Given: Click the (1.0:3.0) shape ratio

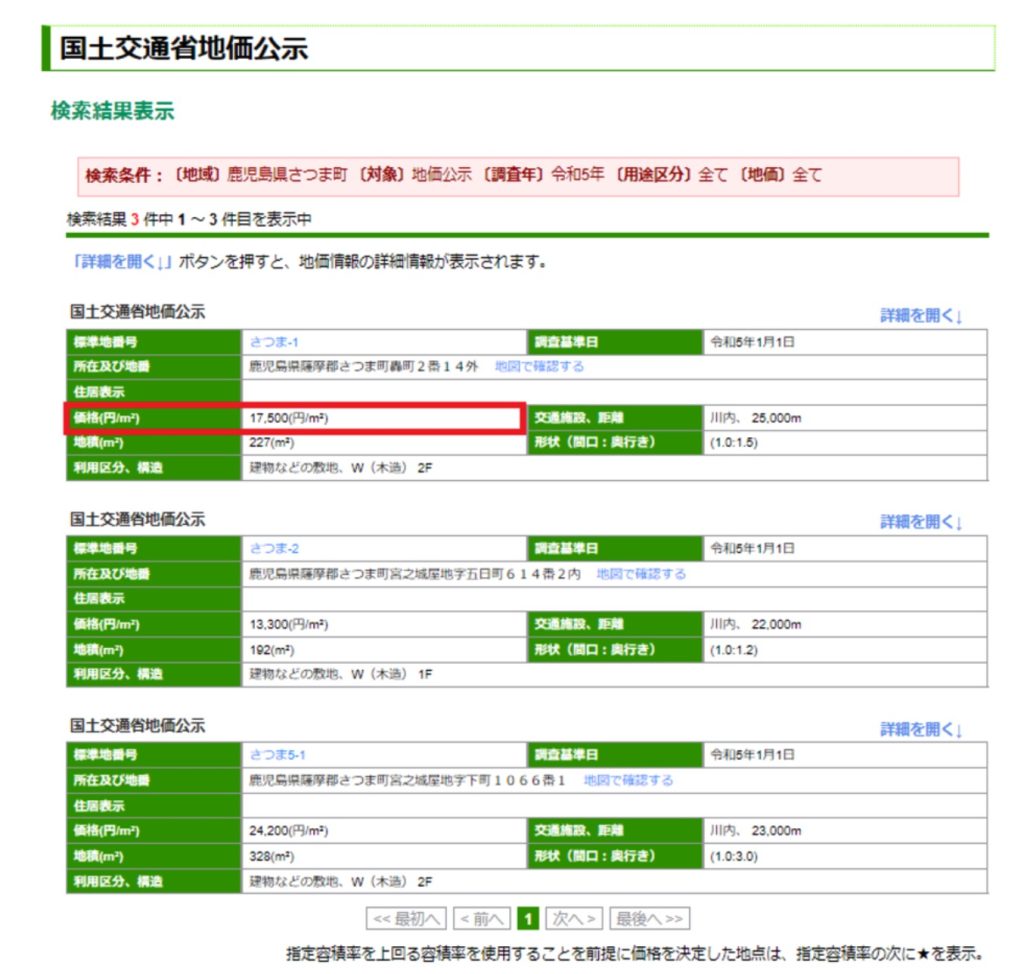Looking at the screenshot, I should (x=734, y=856).
